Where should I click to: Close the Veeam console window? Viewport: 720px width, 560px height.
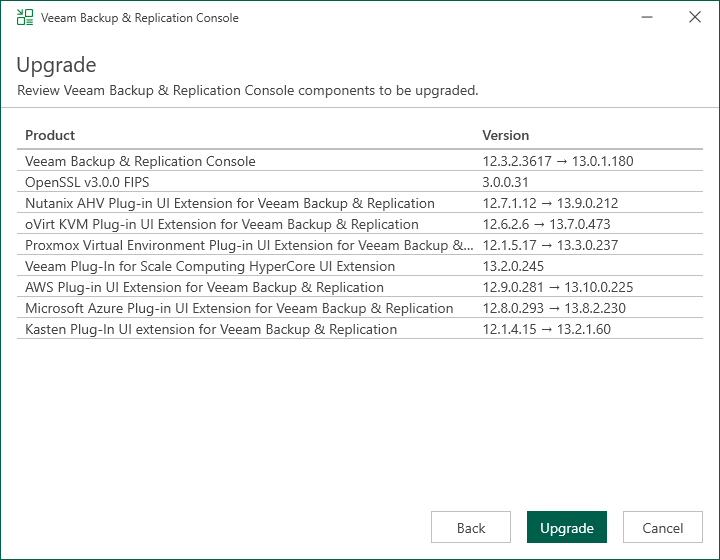point(695,17)
